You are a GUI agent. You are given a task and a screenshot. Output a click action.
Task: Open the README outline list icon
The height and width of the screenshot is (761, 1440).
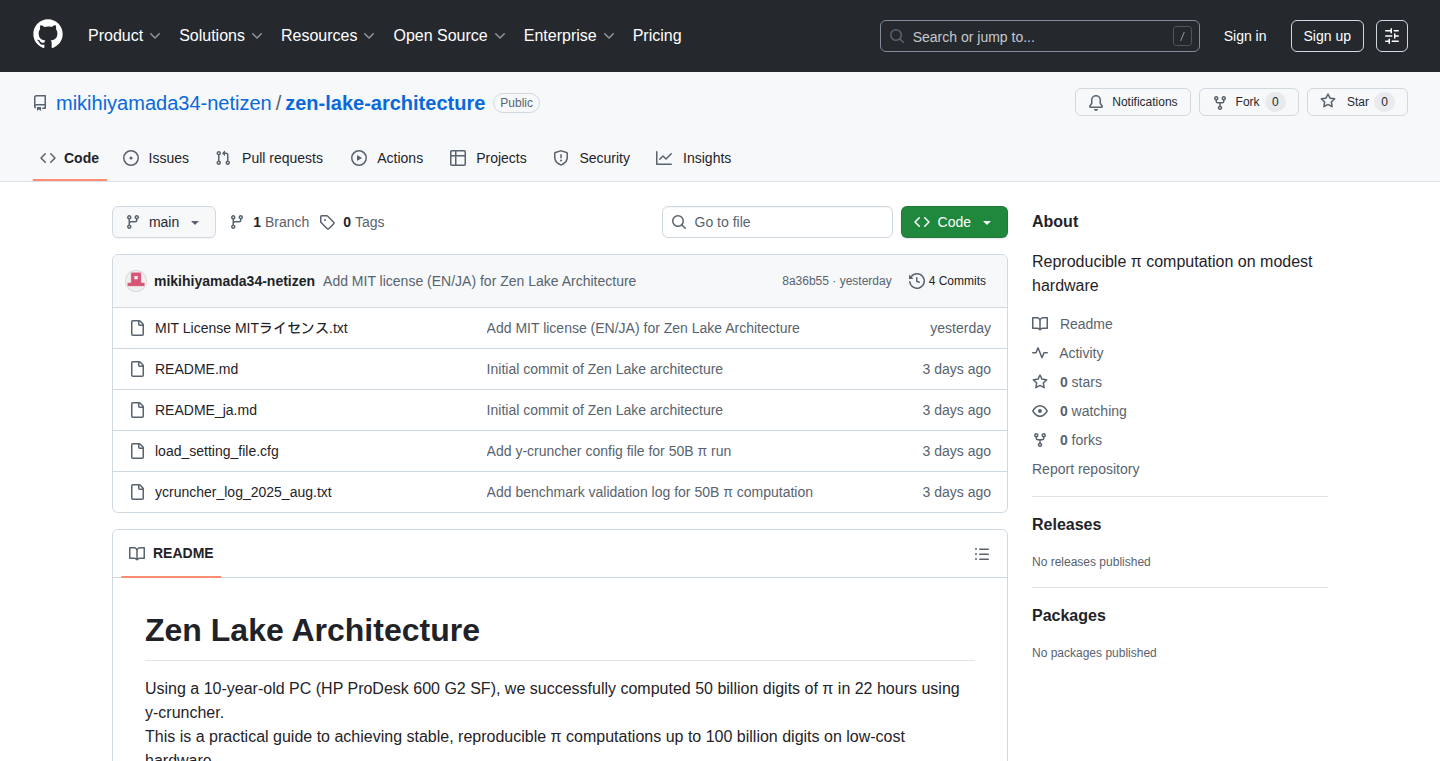tap(982, 554)
